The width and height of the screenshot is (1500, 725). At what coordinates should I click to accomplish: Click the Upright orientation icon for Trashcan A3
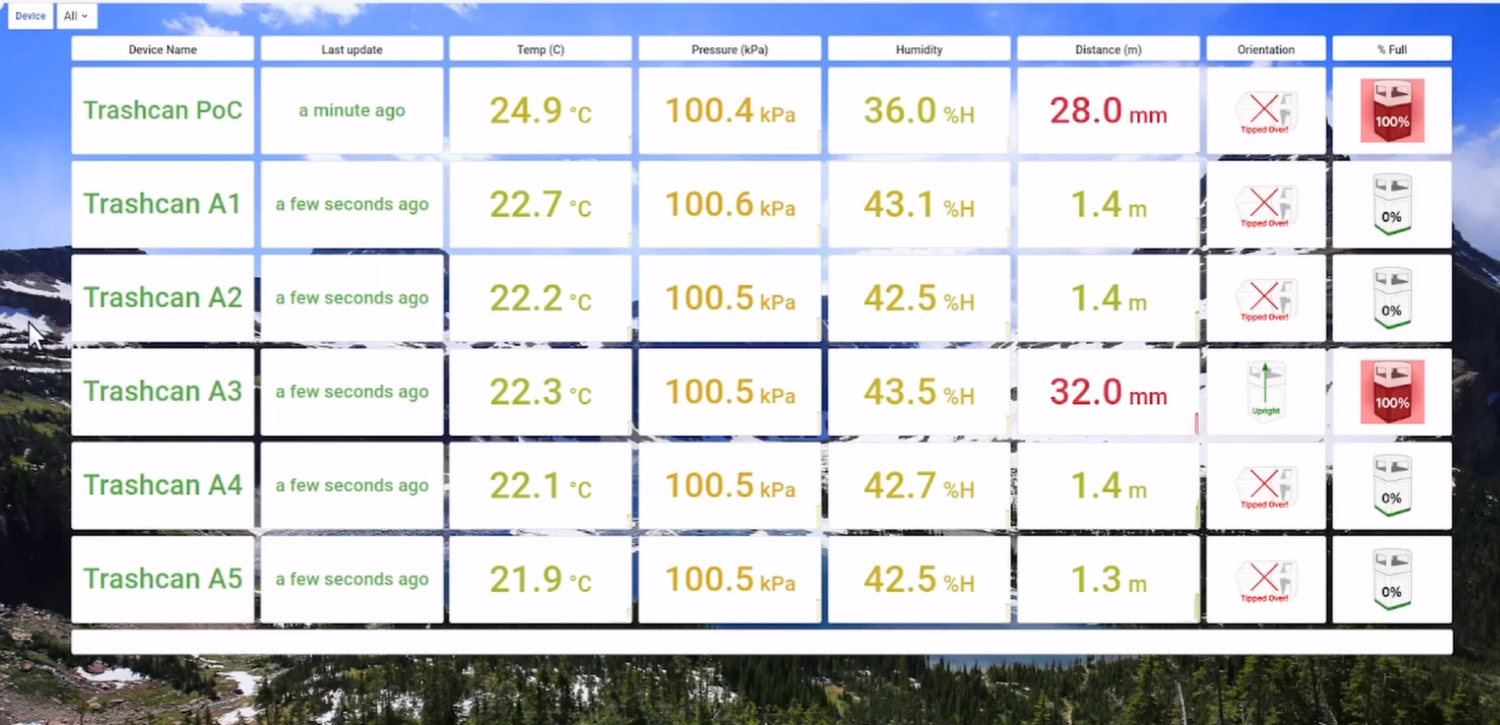pos(1265,392)
